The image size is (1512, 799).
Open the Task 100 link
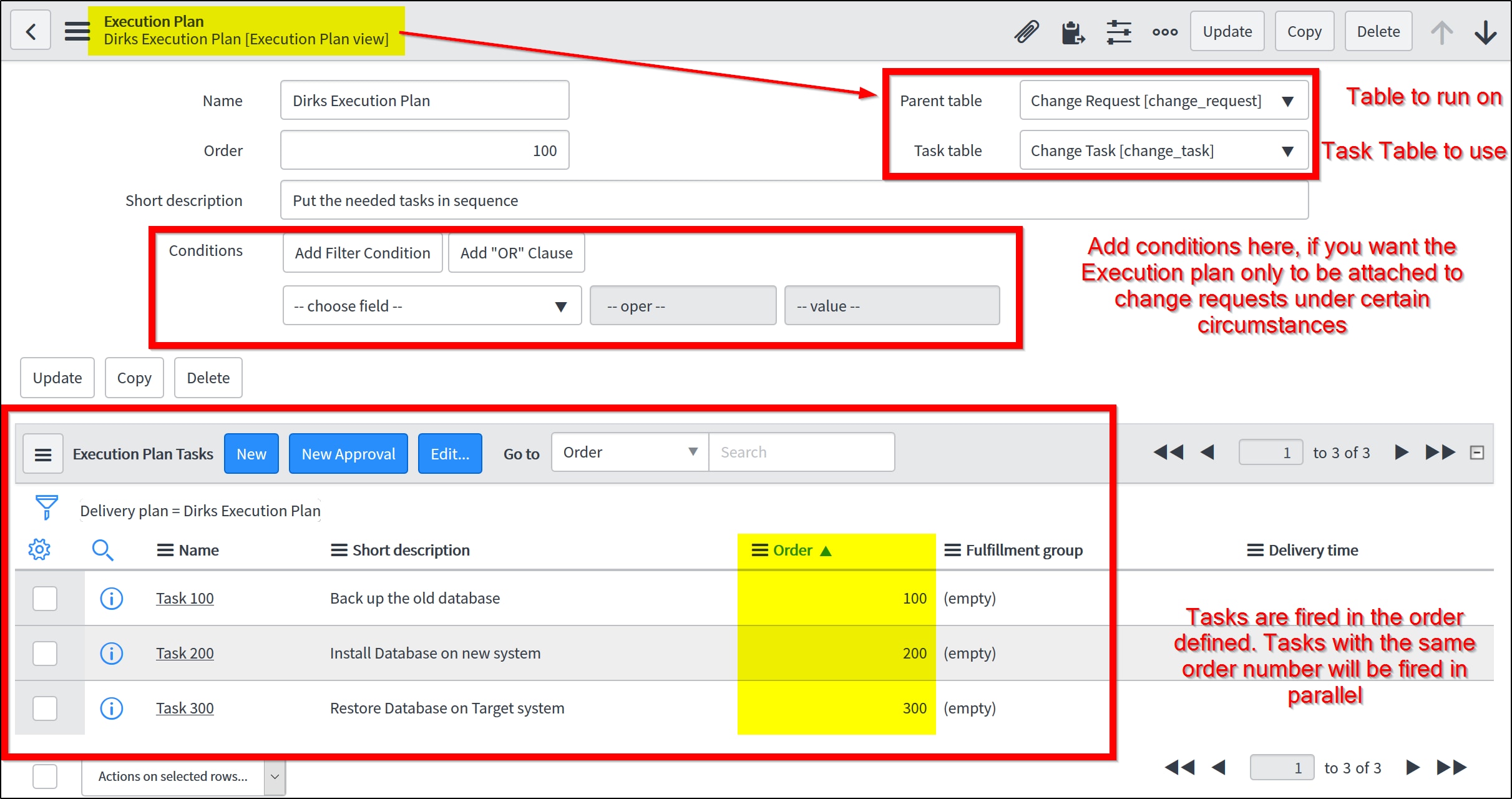[185, 599]
